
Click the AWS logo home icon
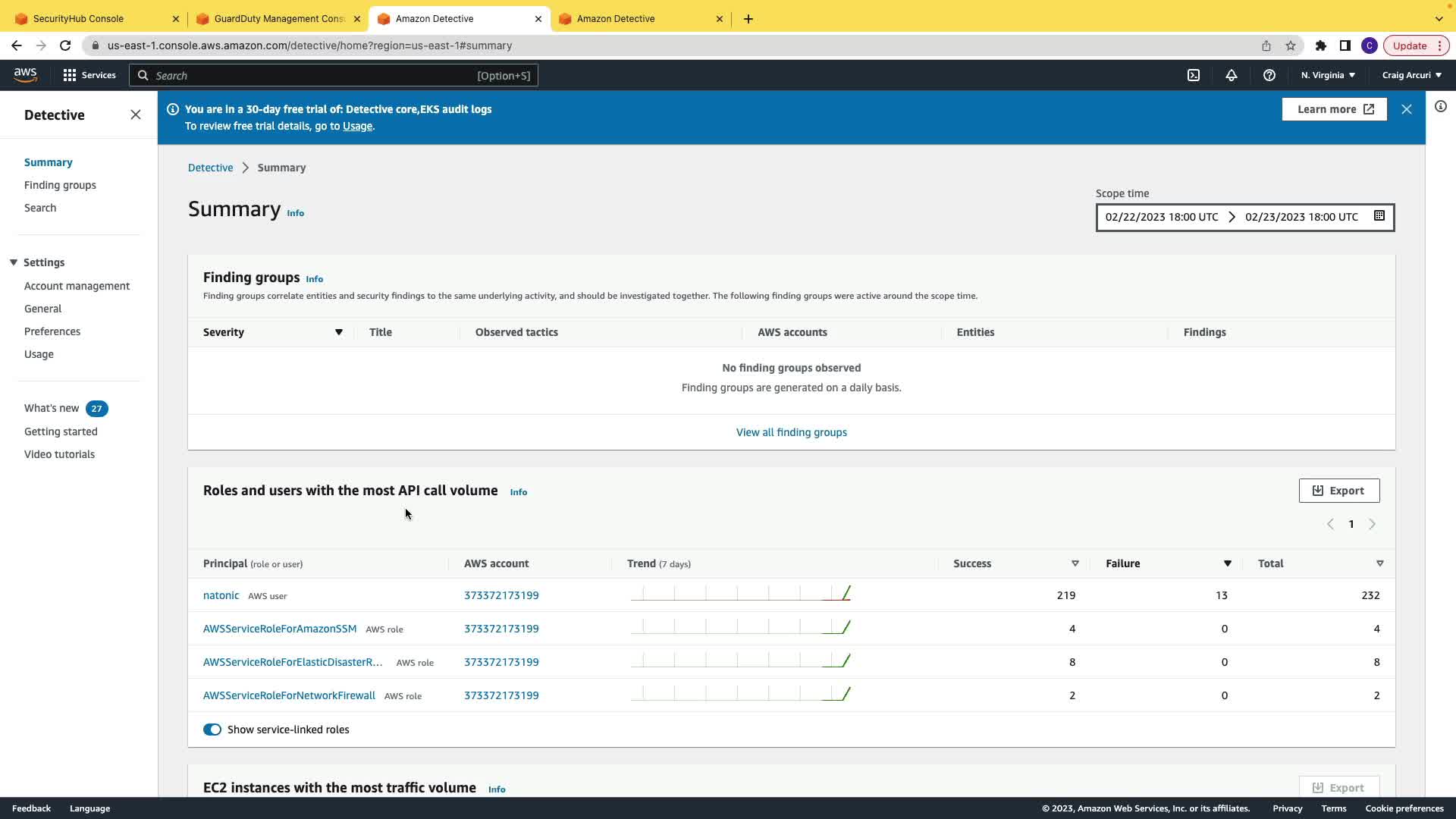[x=25, y=74]
